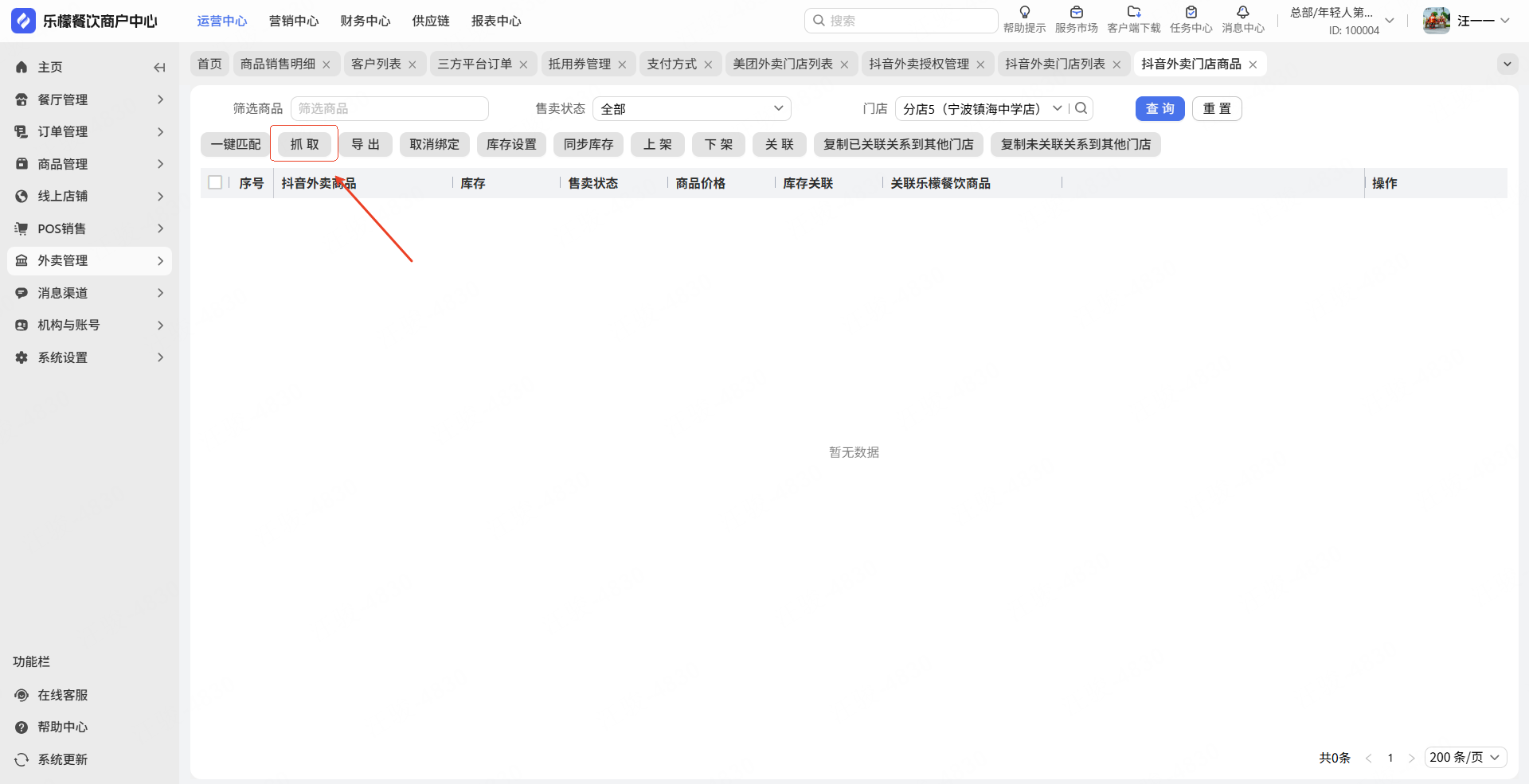Viewport: 1529px width, 784px height.
Task: Expand 商品管理 sidebar menu
Action: (89, 164)
